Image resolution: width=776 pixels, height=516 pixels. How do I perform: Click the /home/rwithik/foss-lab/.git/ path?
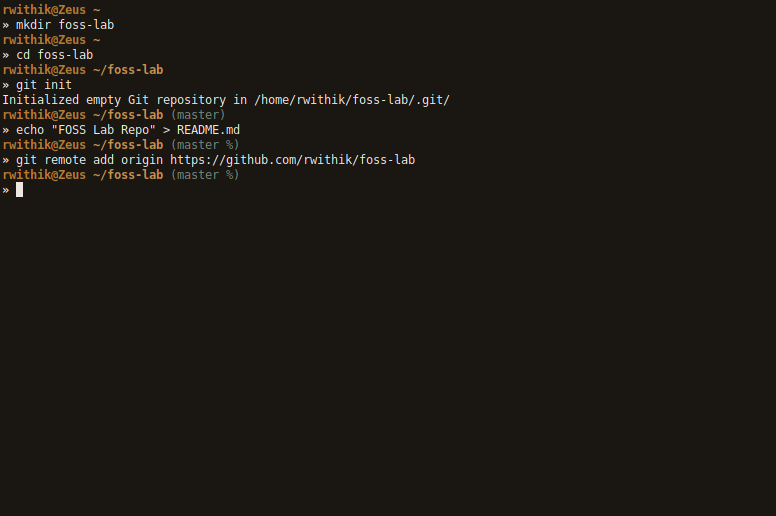(x=352, y=100)
